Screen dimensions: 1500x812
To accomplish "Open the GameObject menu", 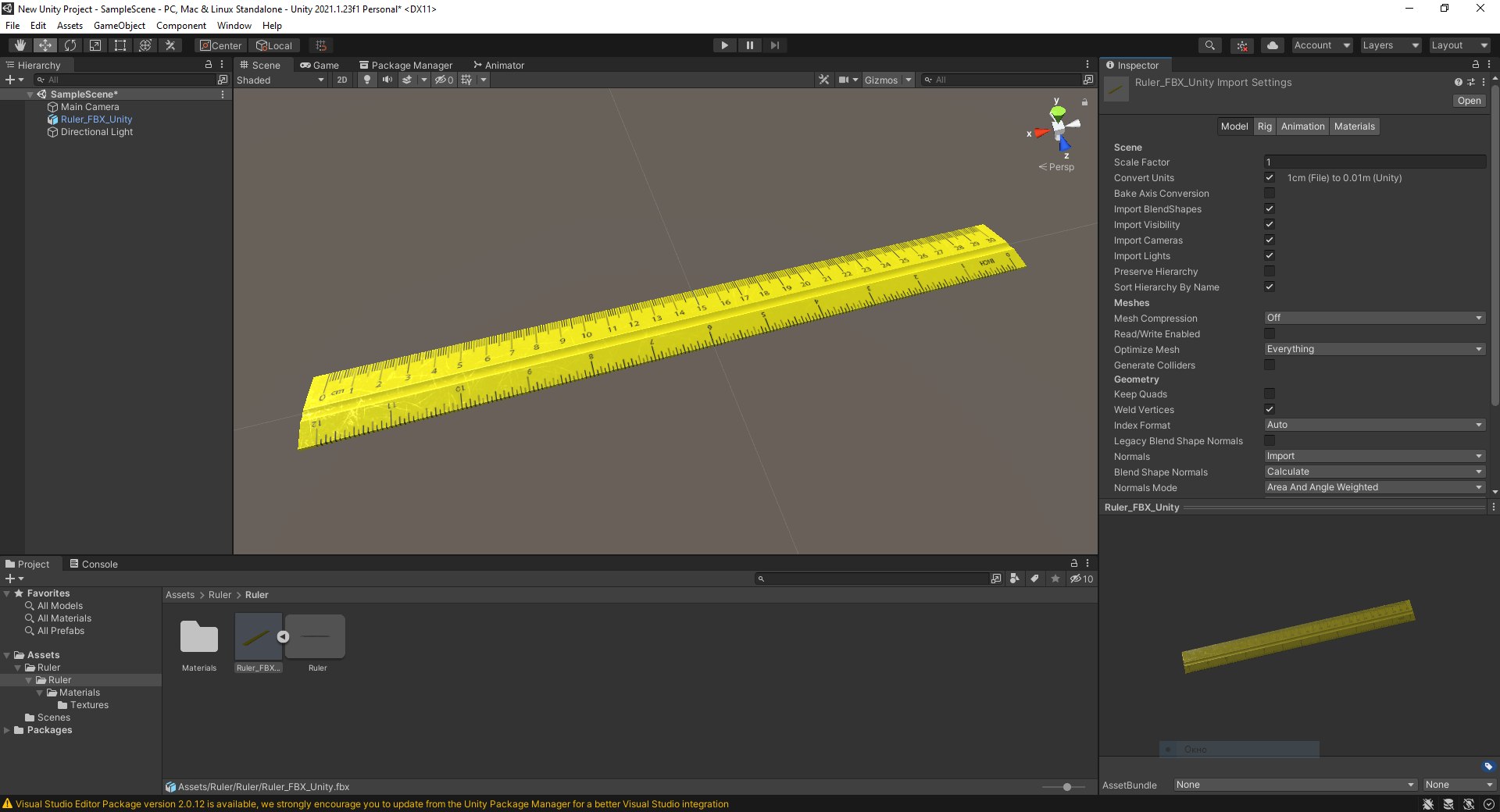I will 119,26.
